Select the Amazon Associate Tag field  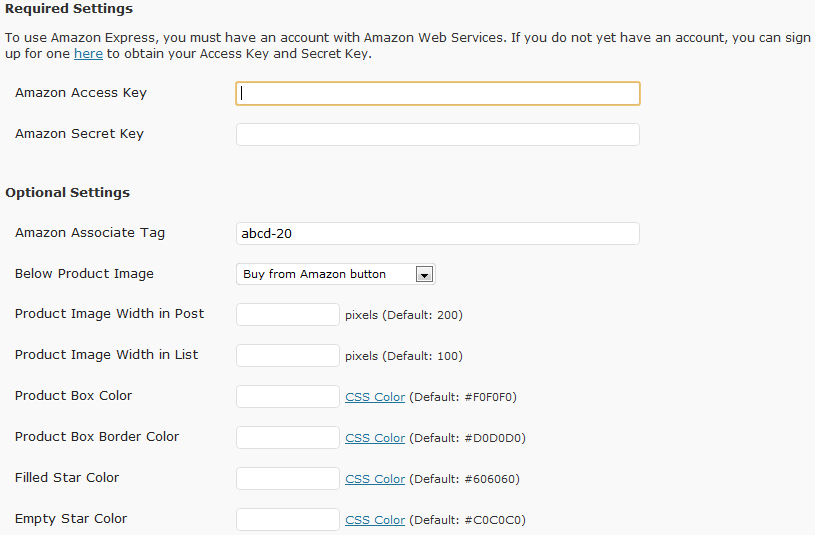click(438, 233)
